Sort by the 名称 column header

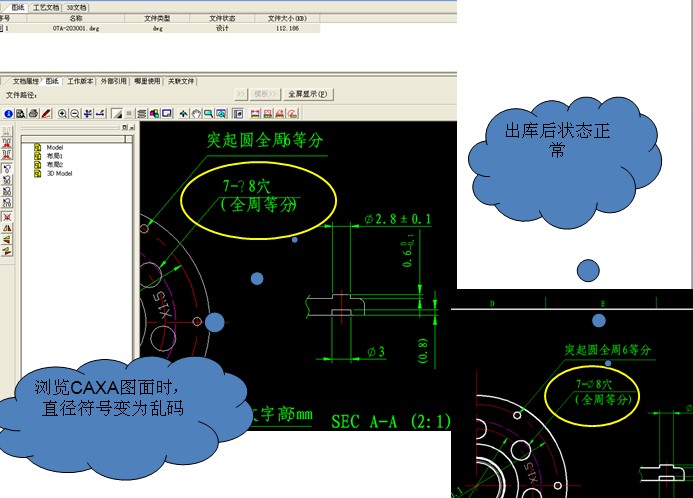pos(76,19)
